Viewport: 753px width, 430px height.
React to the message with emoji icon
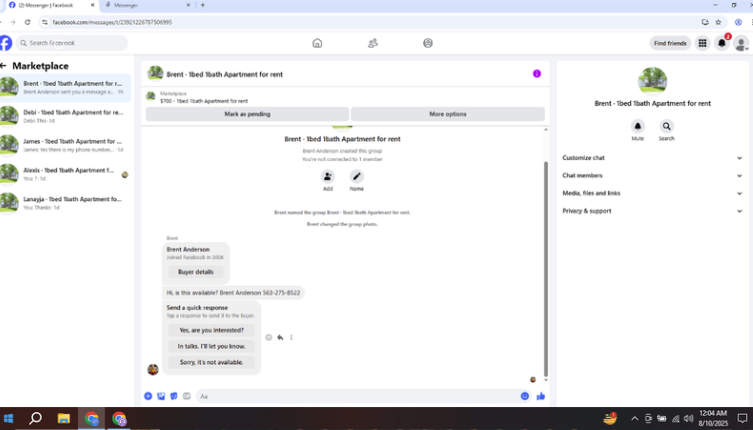(x=268, y=338)
